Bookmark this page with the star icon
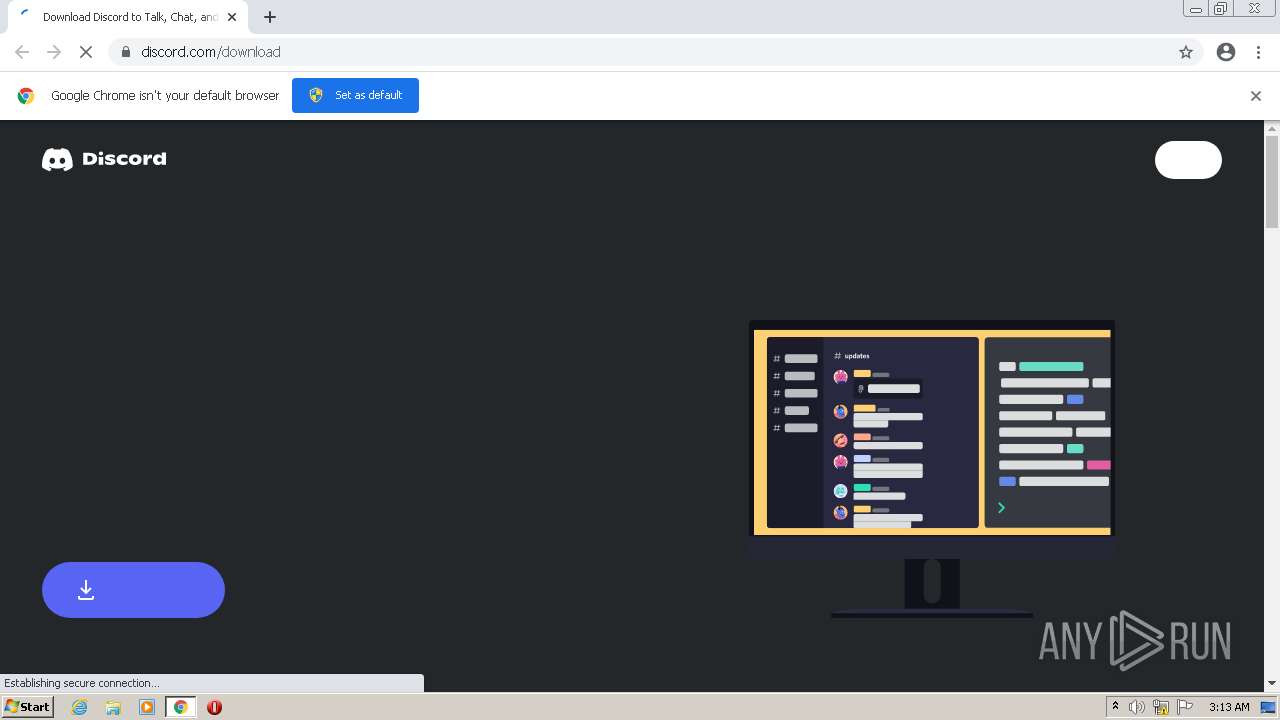 [x=1186, y=52]
